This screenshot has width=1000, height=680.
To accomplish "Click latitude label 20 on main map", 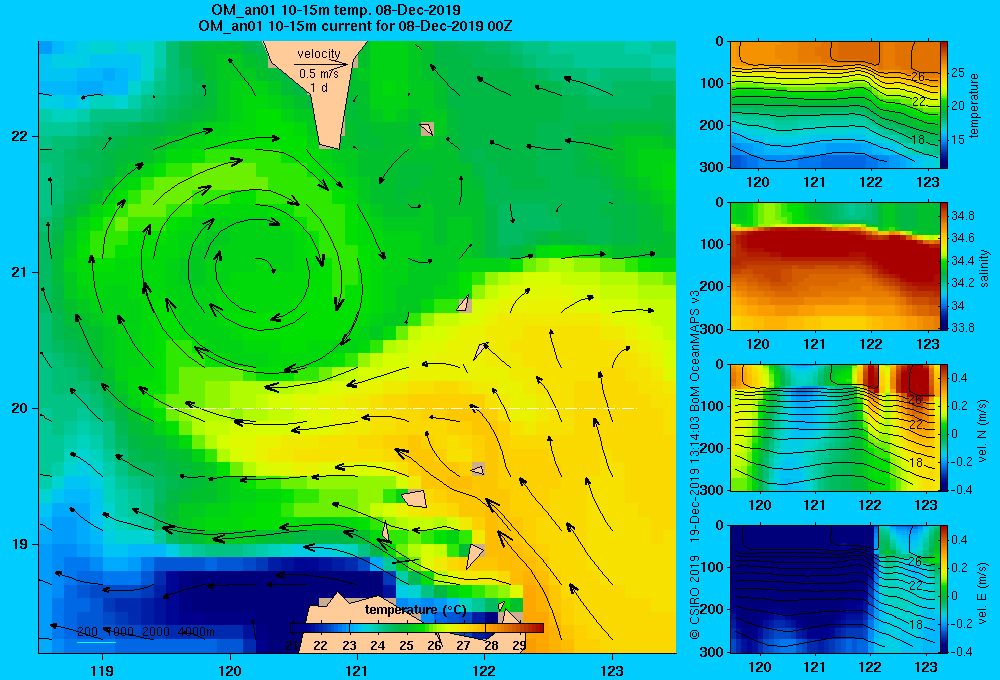I will (x=20, y=408).
